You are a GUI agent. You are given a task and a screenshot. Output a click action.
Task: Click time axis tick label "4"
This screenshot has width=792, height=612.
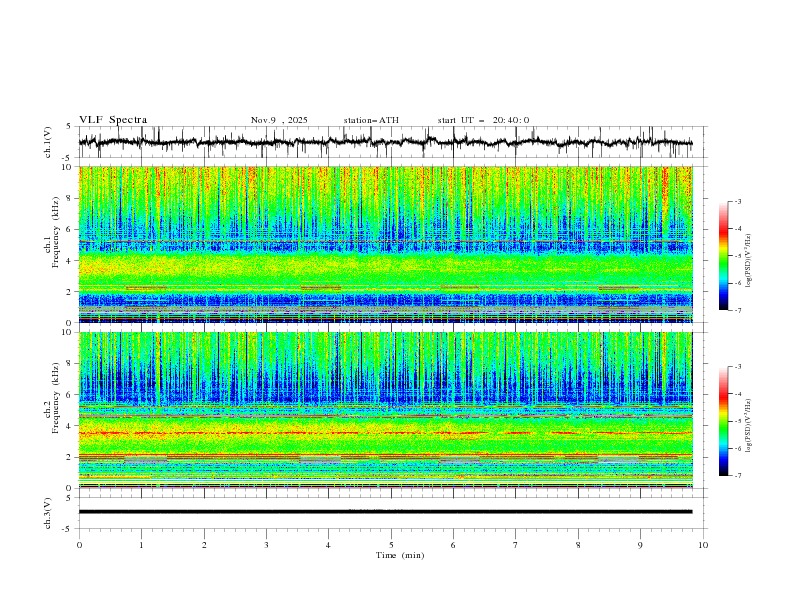[x=328, y=545]
